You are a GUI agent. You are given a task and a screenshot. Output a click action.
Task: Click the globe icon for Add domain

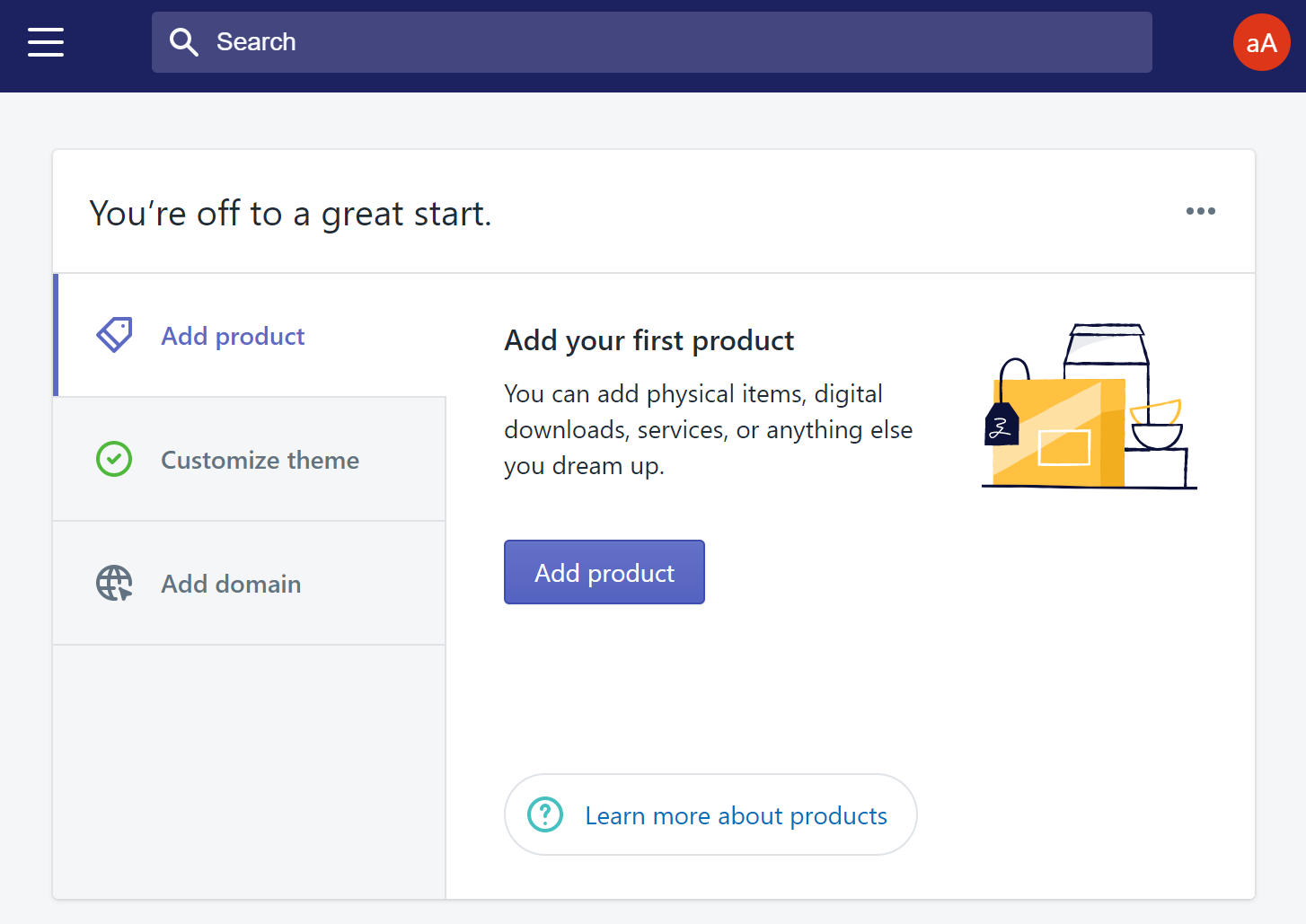click(114, 583)
